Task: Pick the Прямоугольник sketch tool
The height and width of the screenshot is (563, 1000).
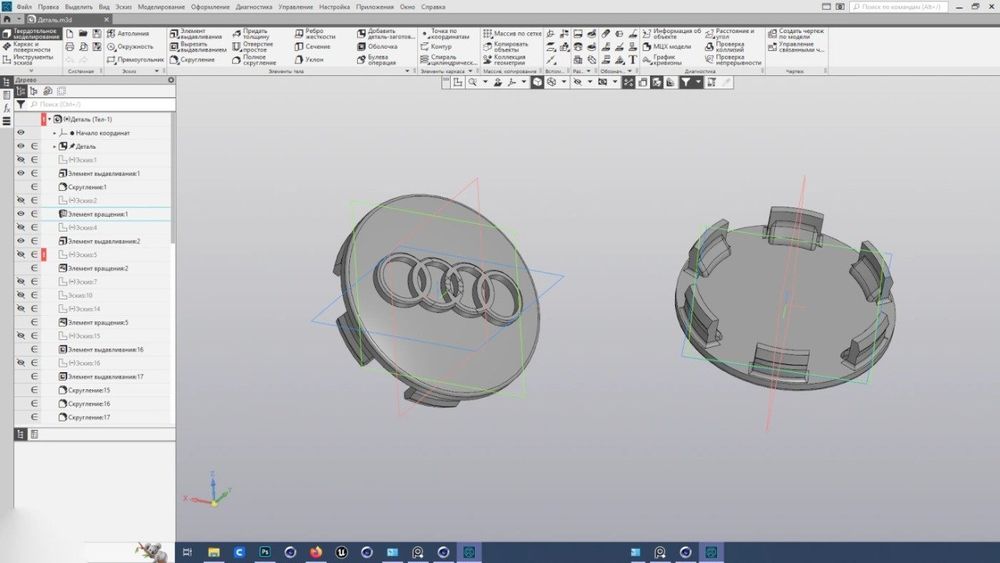Action: [135, 59]
